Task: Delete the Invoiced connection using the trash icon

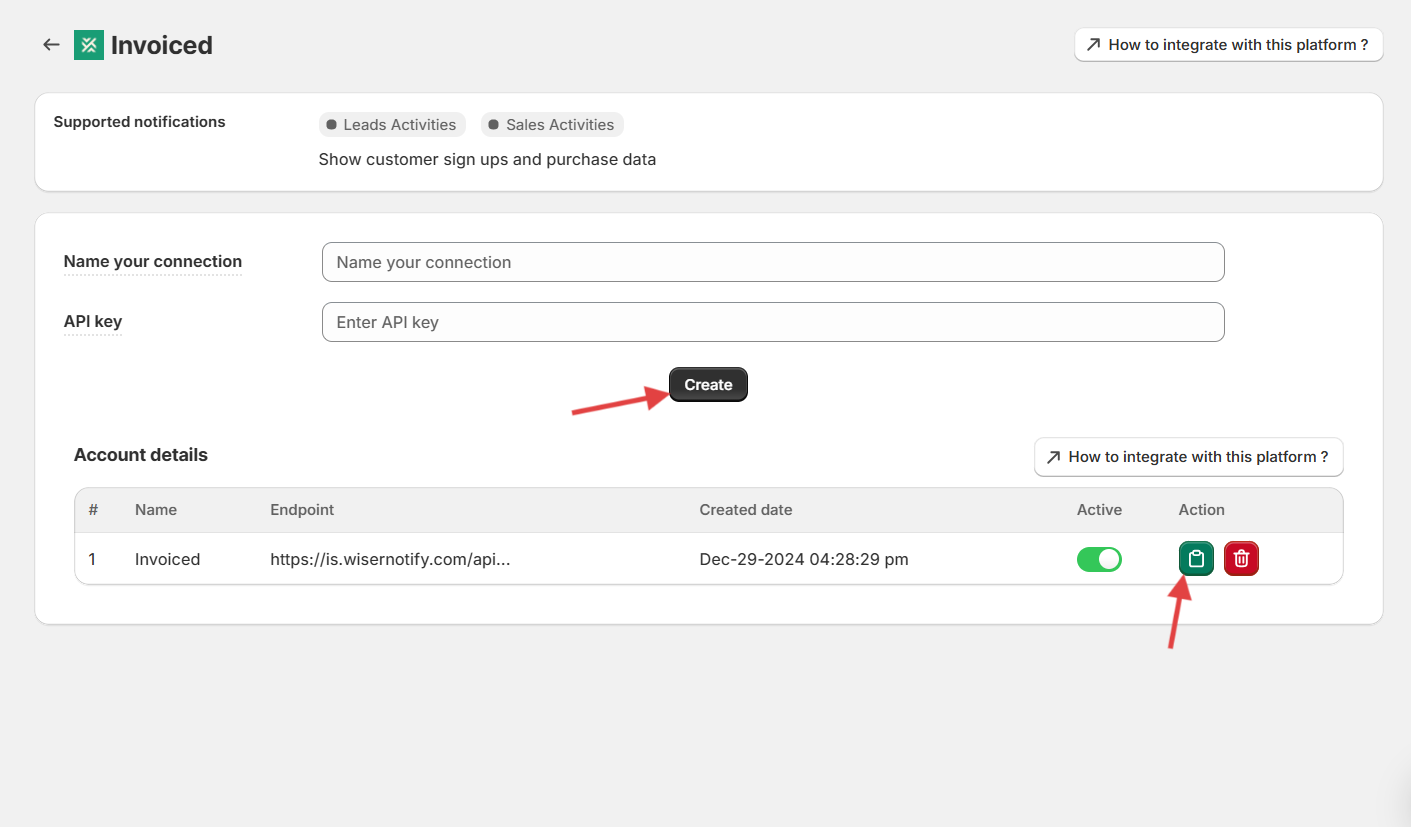Action: 1241,559
